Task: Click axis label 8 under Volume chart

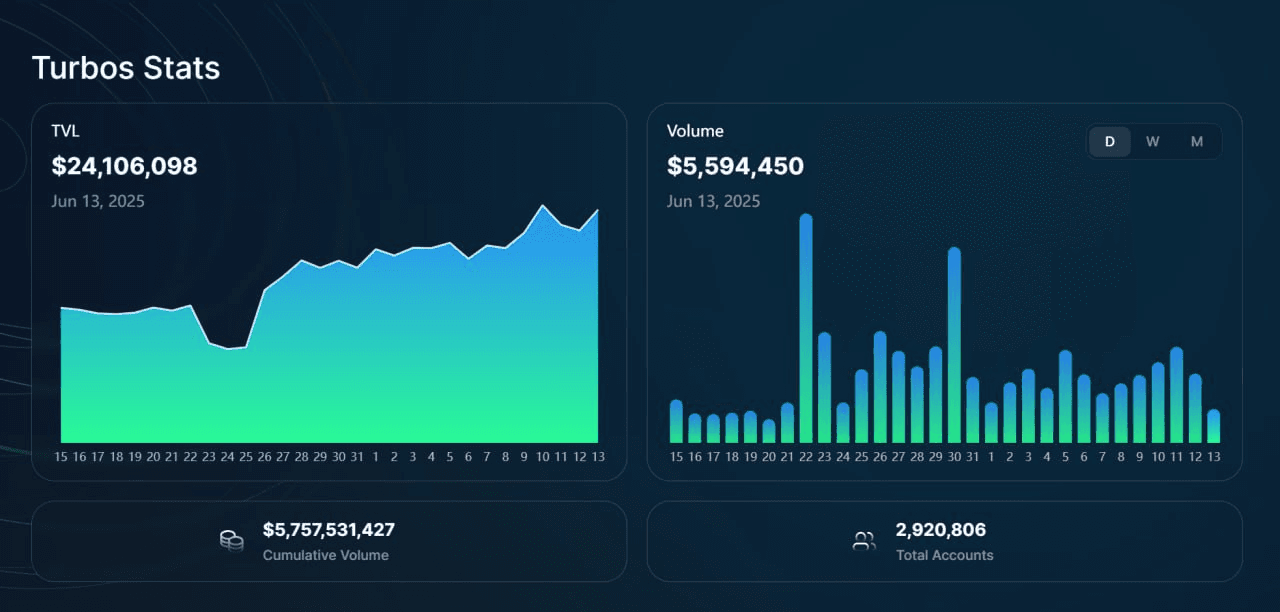Action: click(1121, 456)
